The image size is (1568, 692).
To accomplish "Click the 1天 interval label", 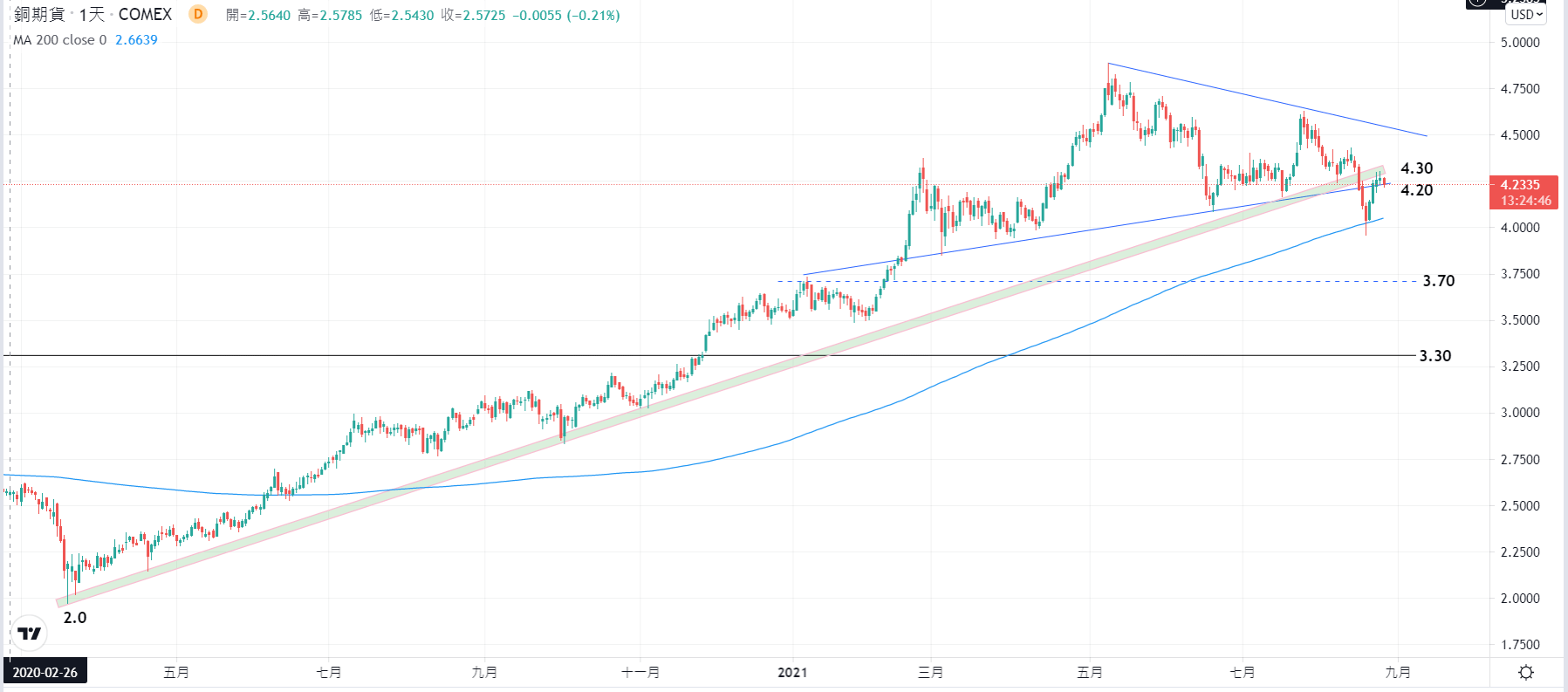I will (92, 14).
